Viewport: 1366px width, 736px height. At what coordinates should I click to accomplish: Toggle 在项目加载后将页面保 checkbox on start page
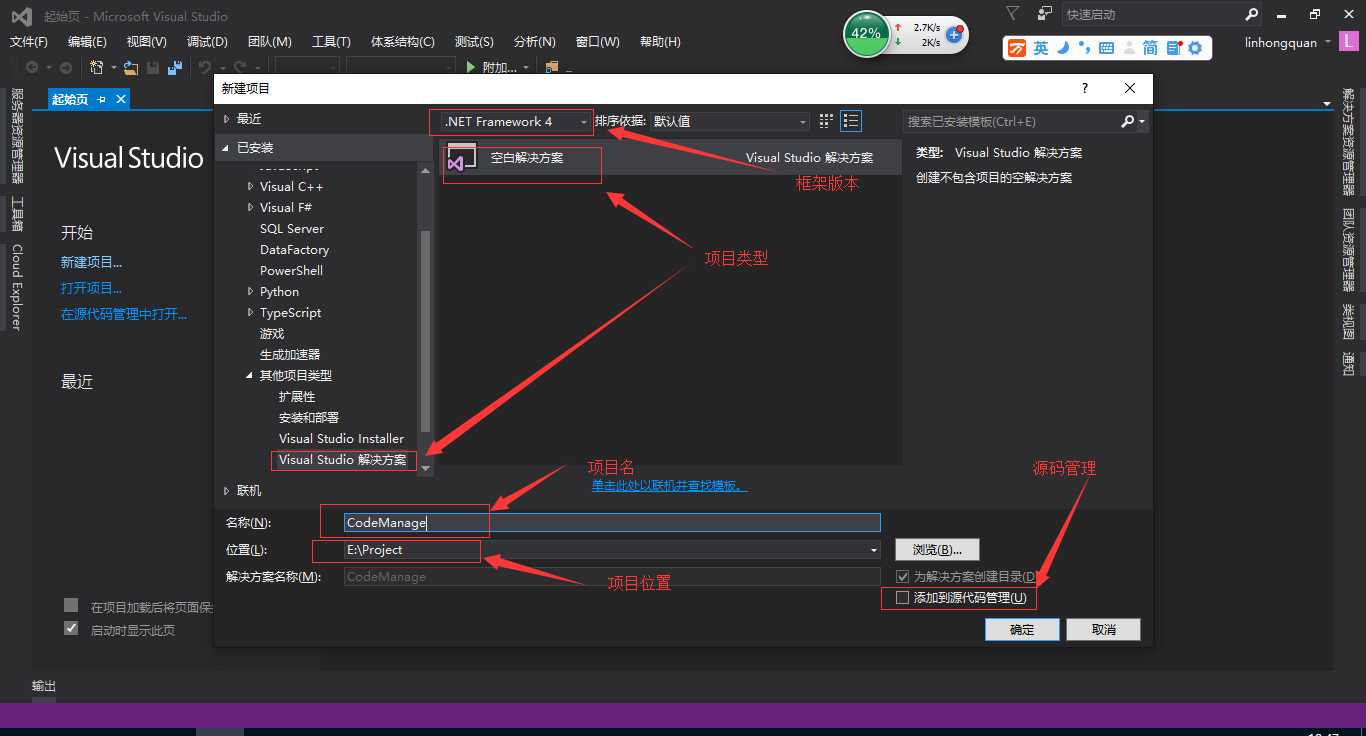(x=71, y=605)
